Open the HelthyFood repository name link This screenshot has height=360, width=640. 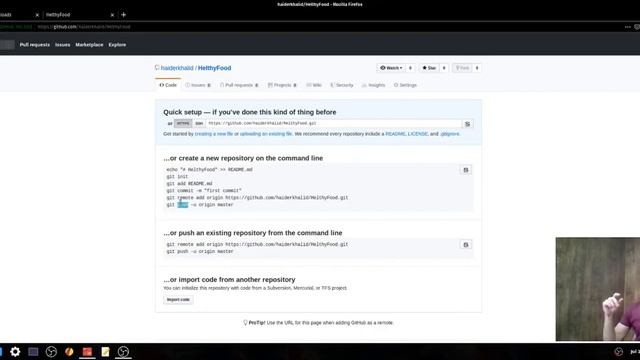pyautogui.click(x=214, y=68)
